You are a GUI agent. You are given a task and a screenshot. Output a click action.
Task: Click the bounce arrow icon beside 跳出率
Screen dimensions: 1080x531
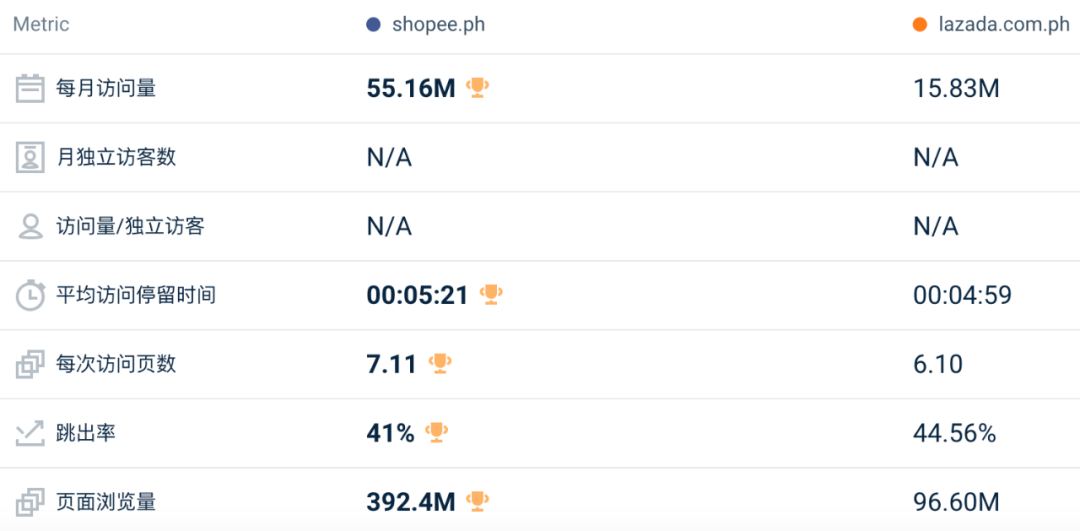pos(30,433)
